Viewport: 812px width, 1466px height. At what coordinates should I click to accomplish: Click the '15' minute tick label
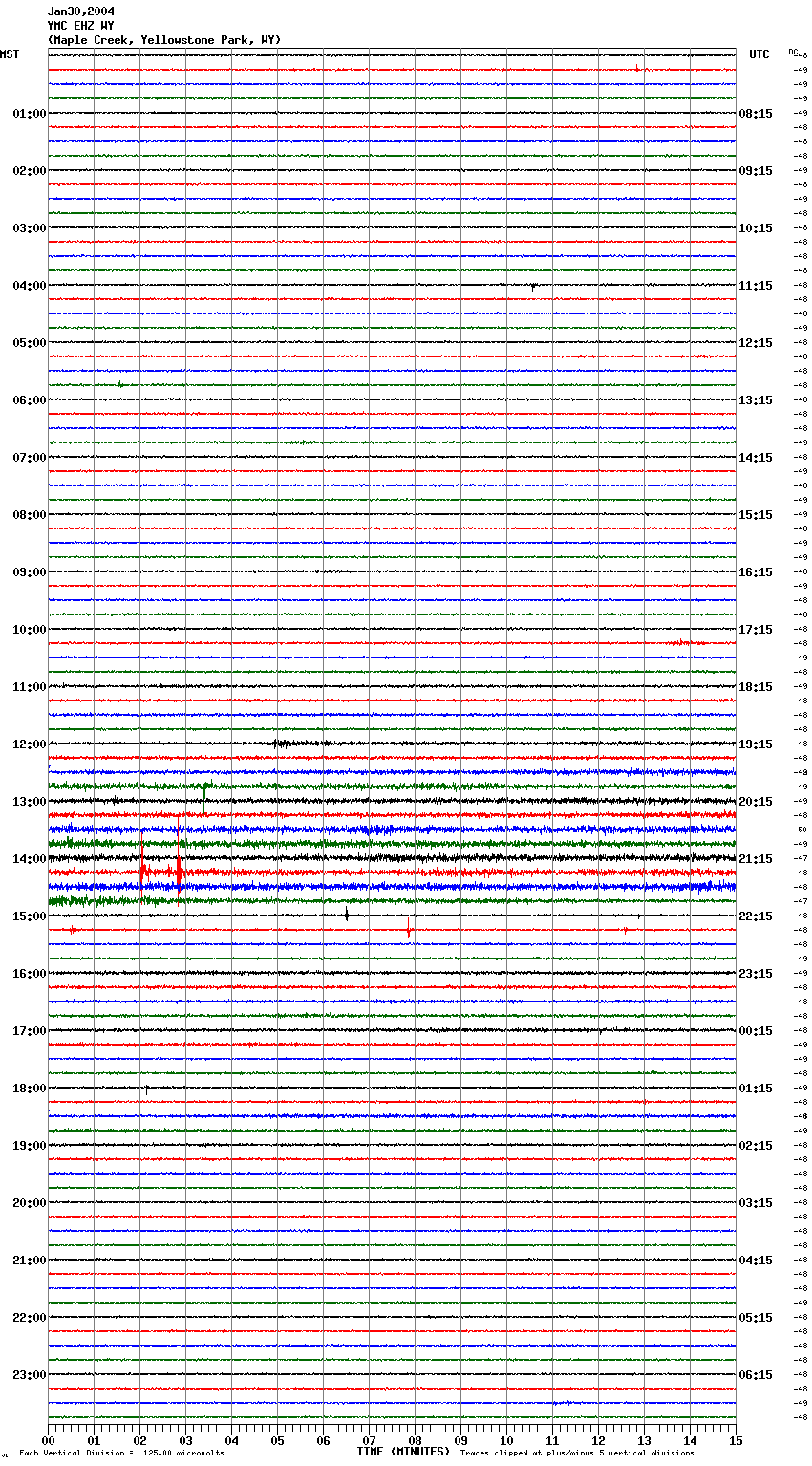point(736,1441)
